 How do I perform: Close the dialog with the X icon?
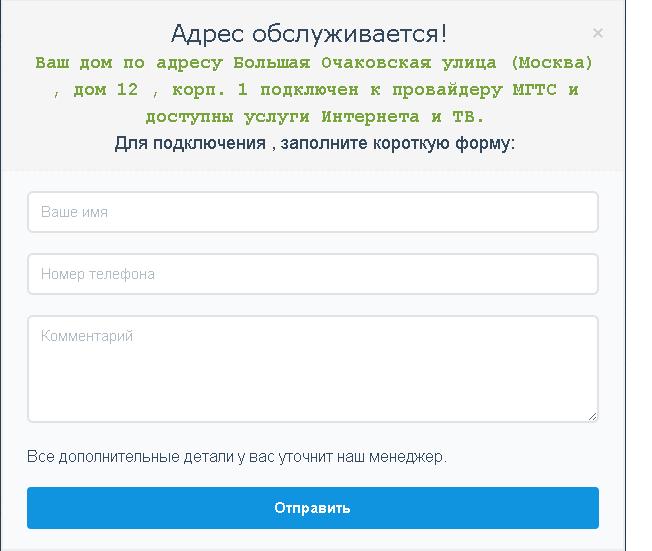pyautogui.click(x=598, y=33)
